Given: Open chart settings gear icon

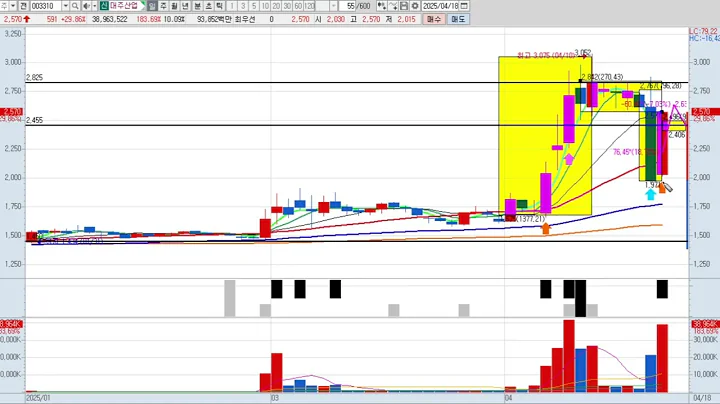Looking at the screenshot, I should coord(415,6).
